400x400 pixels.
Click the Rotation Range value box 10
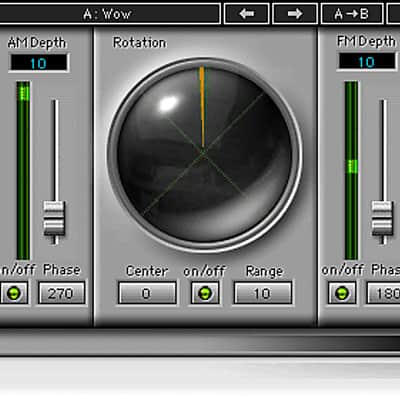(263, 293)
